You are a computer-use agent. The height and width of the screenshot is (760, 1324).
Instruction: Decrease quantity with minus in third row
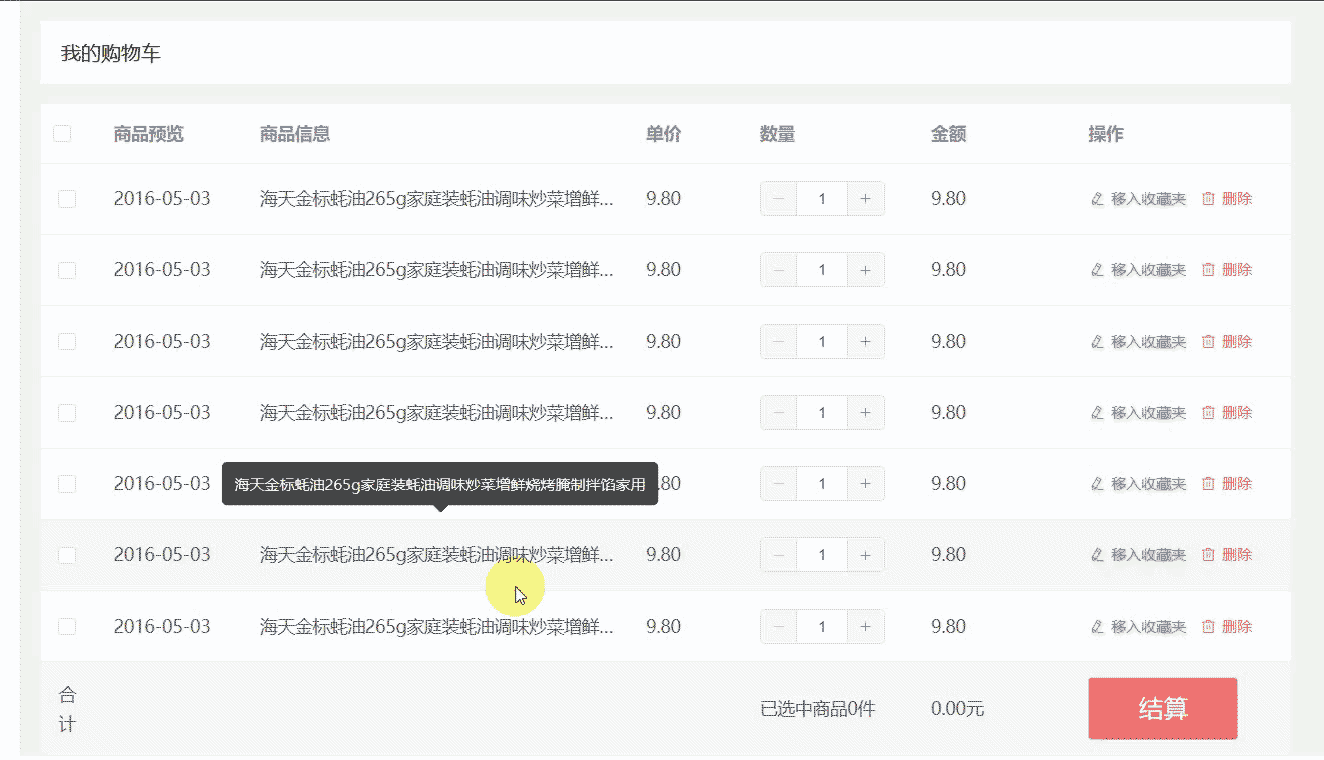779,341
